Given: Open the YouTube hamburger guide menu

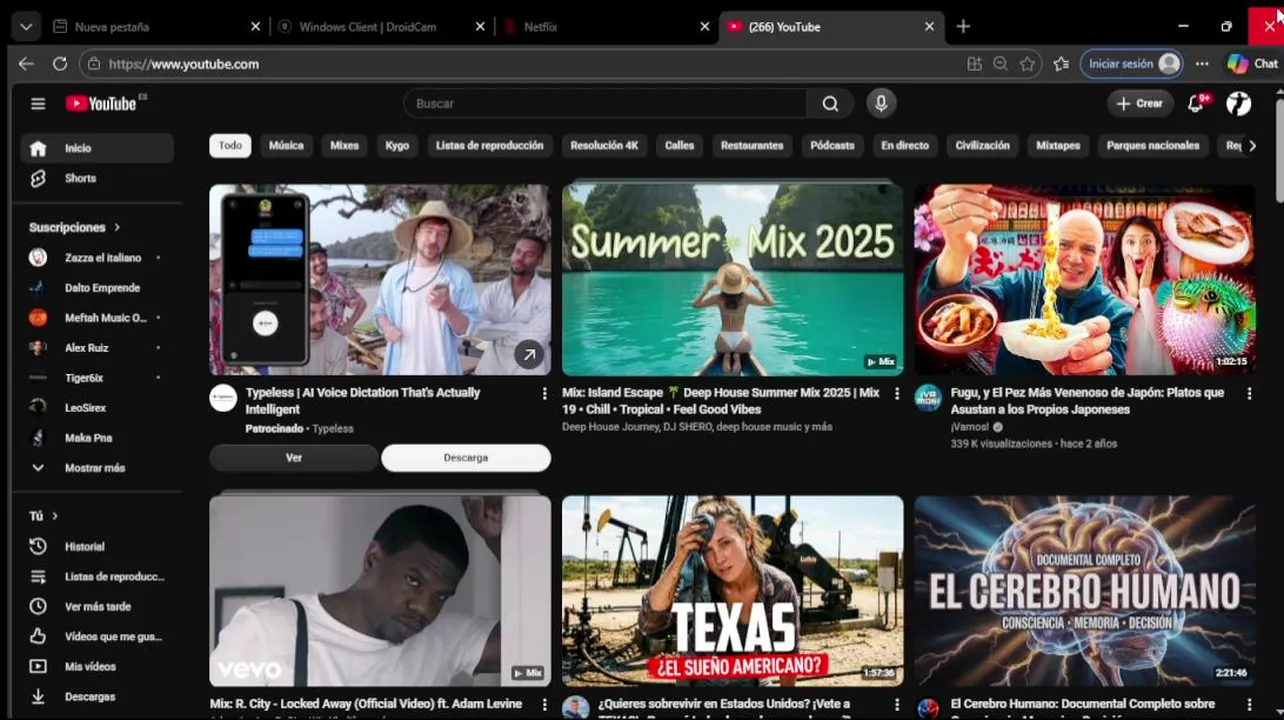Looking at the screenshot, I should pos(38,103).
